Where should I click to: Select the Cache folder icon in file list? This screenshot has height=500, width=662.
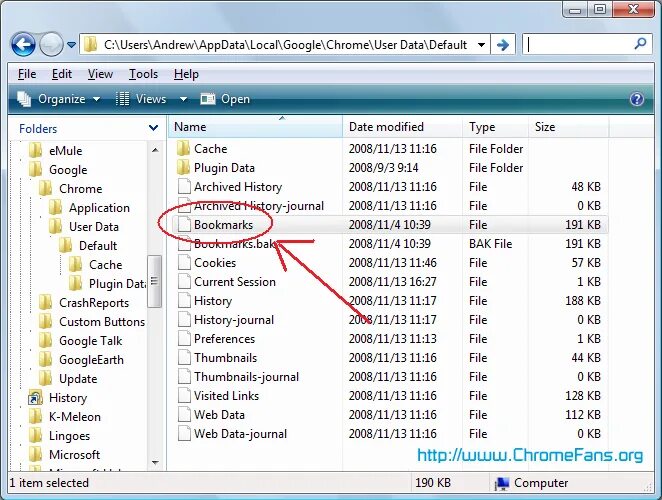coord(183,149)
